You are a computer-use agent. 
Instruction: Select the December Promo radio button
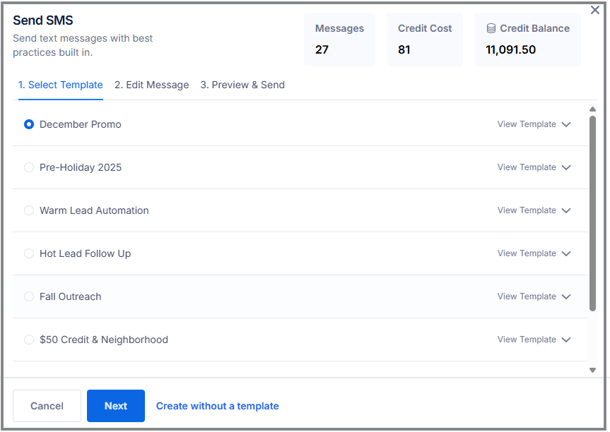29,125
